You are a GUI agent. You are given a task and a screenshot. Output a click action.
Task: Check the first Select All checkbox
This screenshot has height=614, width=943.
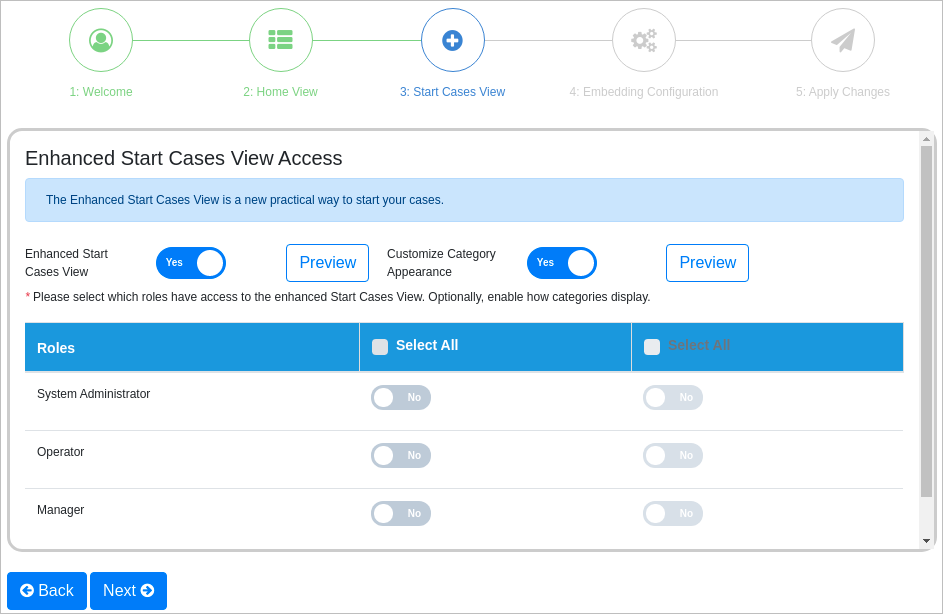click(x=380, y=347)
